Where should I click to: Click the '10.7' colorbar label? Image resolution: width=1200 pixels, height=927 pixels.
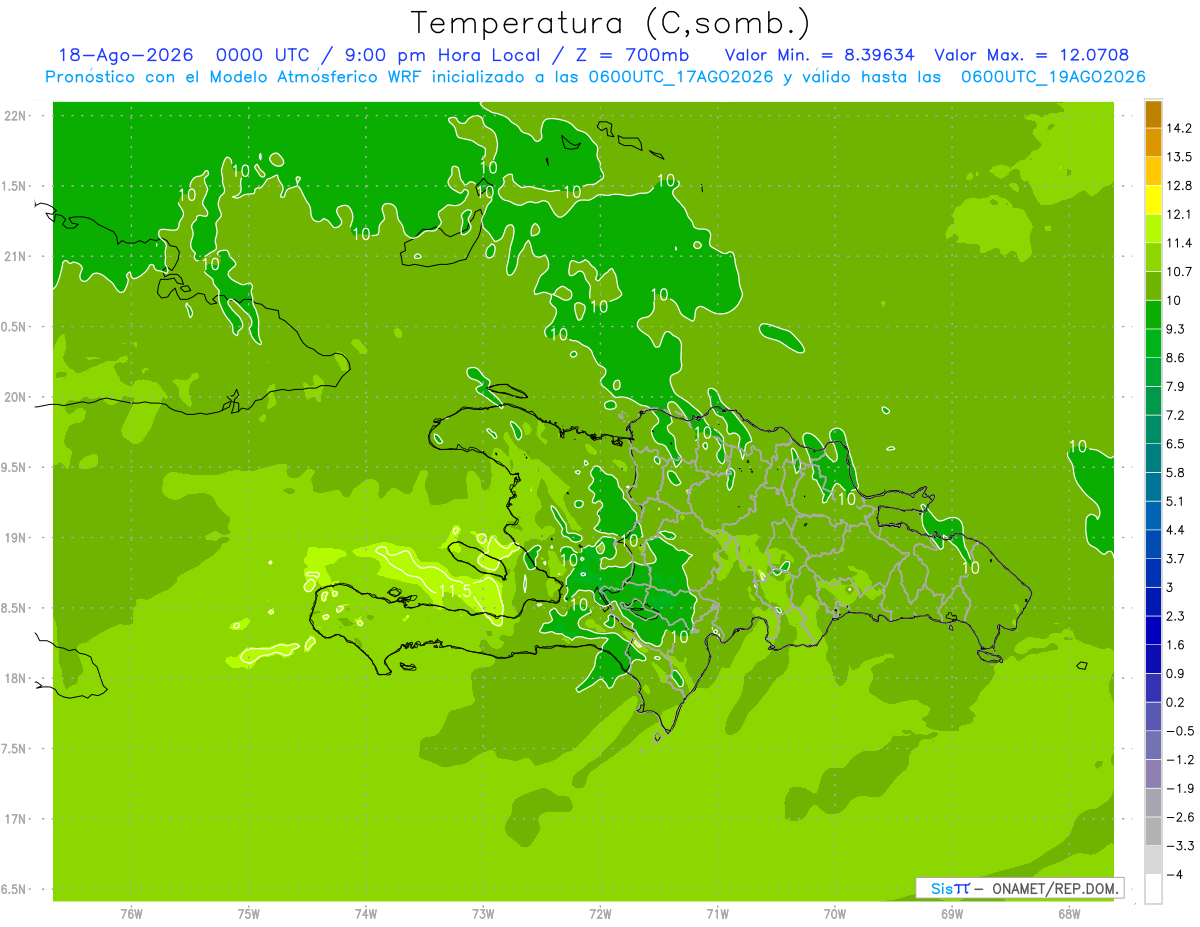1180,272
